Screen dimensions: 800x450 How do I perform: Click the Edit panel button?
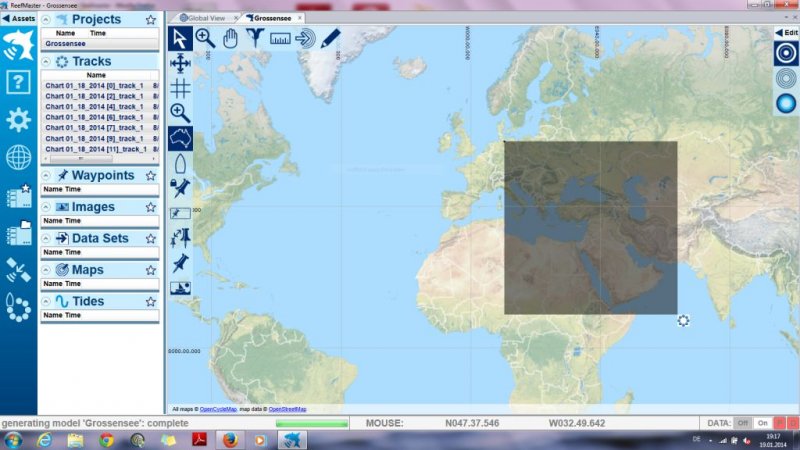coord(786,32)
